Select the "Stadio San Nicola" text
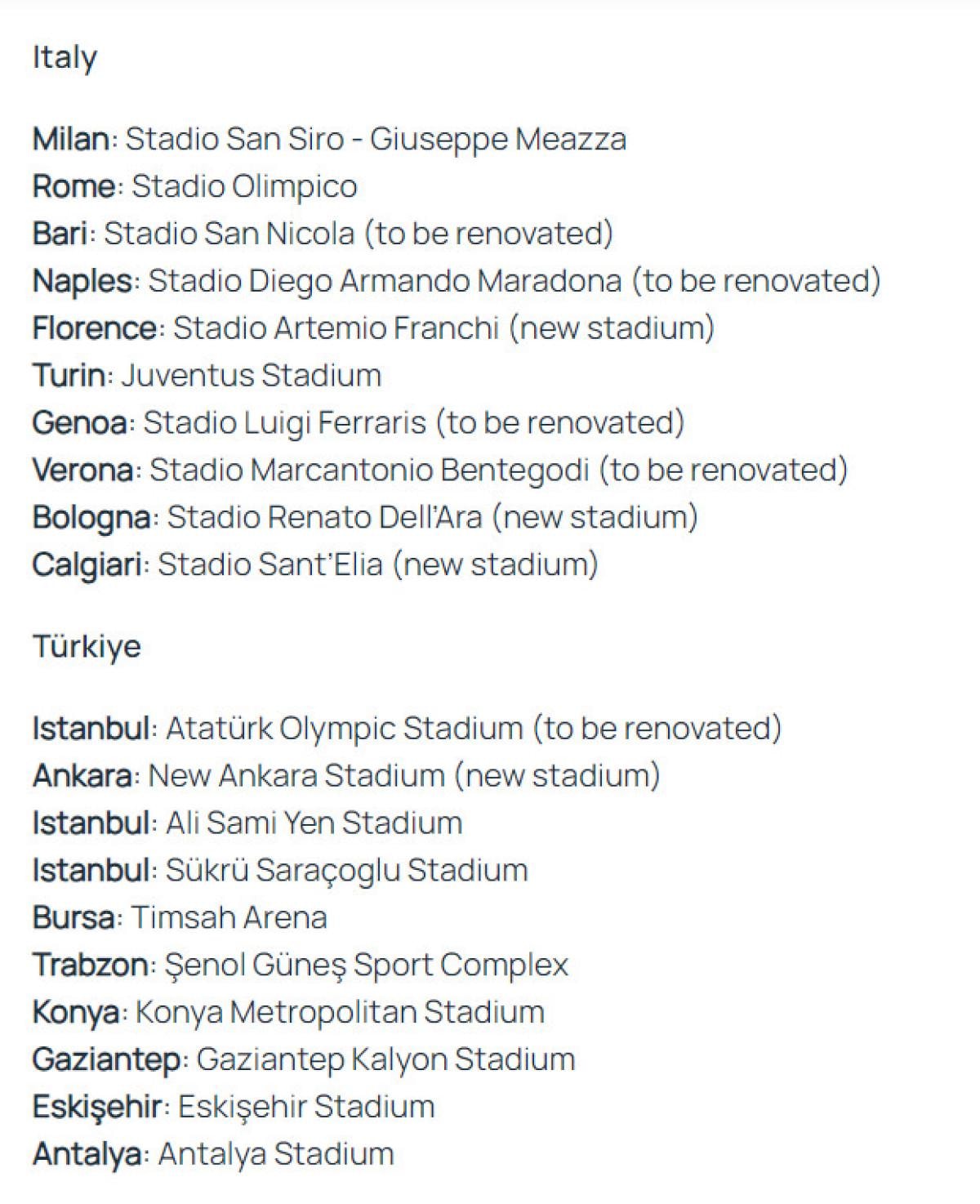 (x=229, y=234)
